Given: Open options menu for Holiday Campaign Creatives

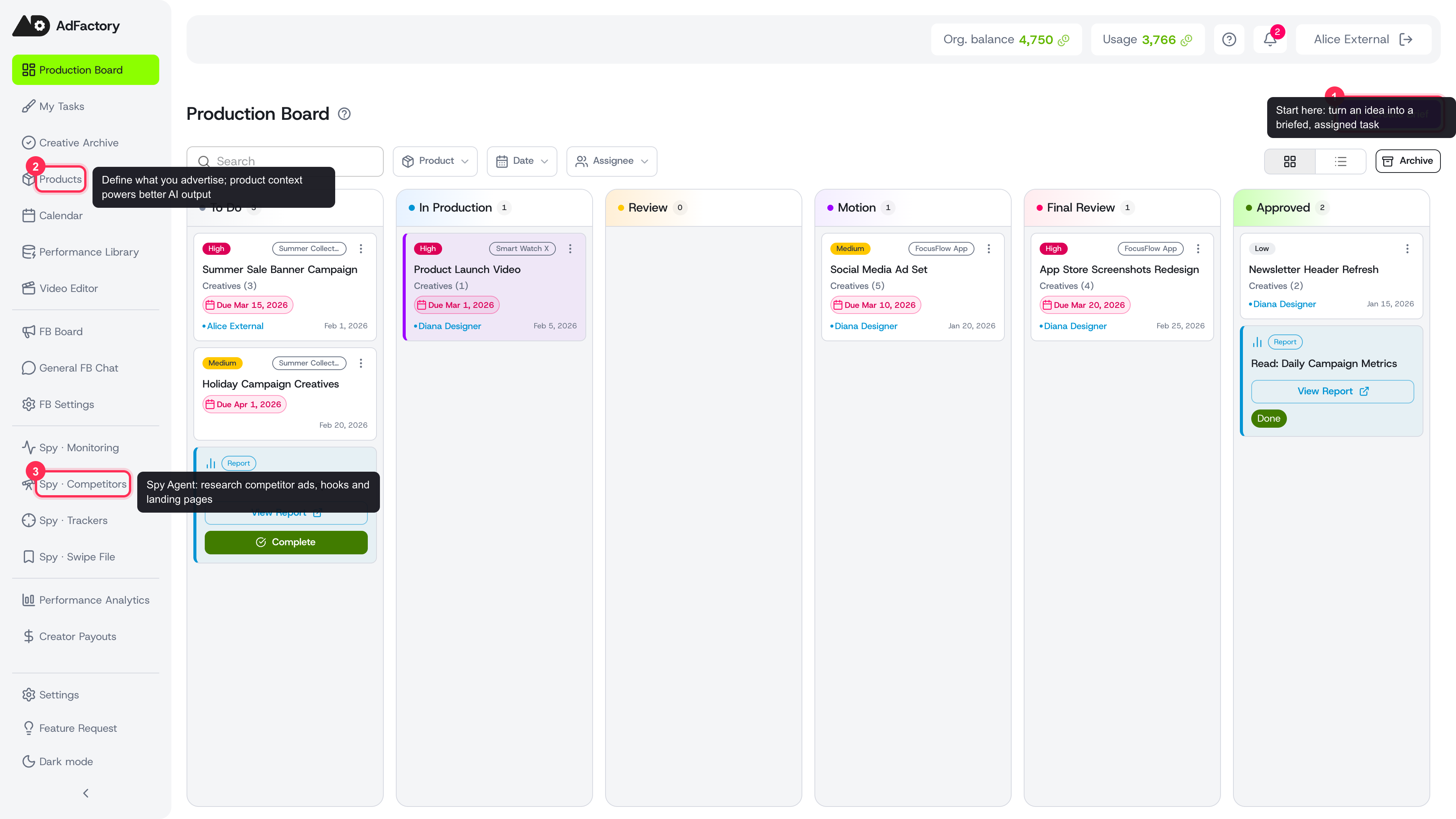Looking at the screenshot, I should click(361, 363).
